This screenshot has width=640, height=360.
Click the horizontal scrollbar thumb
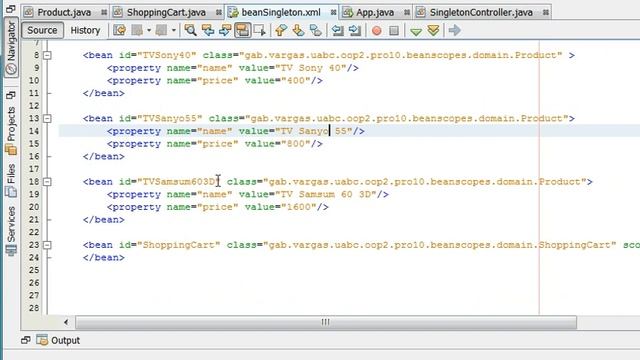326,322
